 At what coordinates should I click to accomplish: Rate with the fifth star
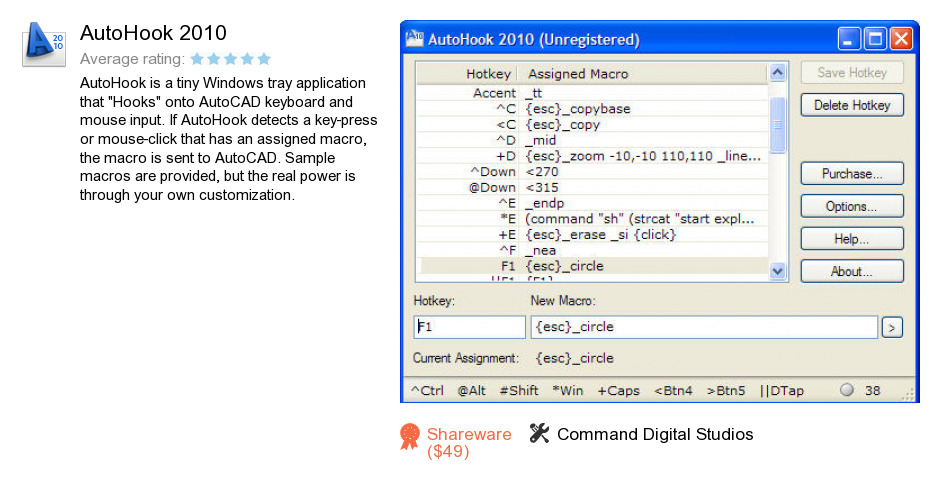click(x=264, y=59)
